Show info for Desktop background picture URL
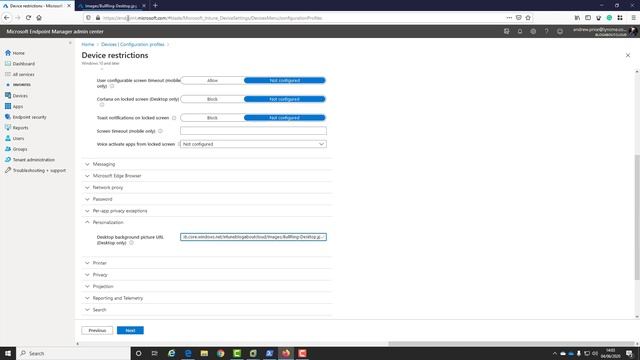640x360 pixels. (x=131, y=243)
